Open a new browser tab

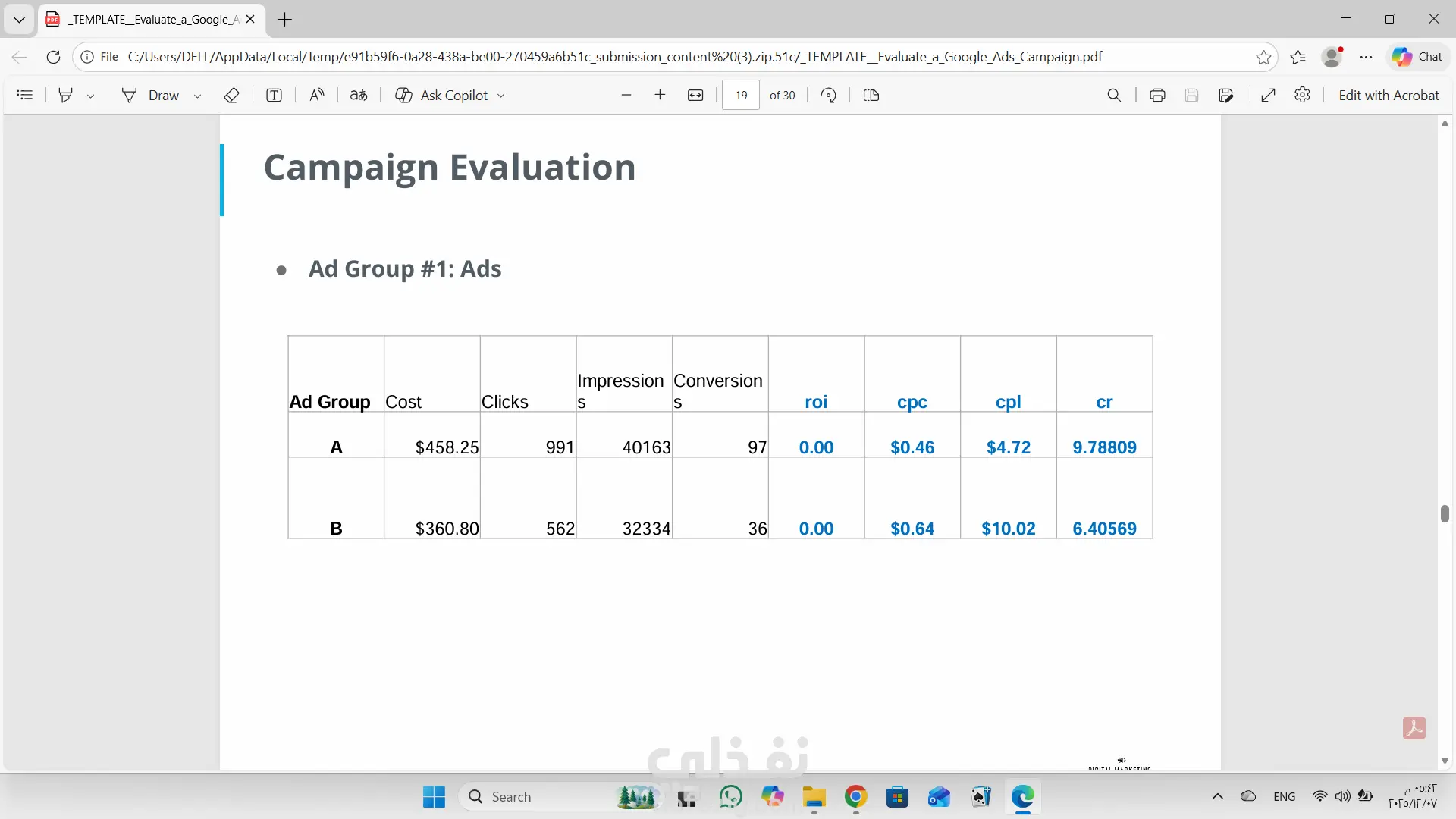pyautogui.click(x=285, y=20)
